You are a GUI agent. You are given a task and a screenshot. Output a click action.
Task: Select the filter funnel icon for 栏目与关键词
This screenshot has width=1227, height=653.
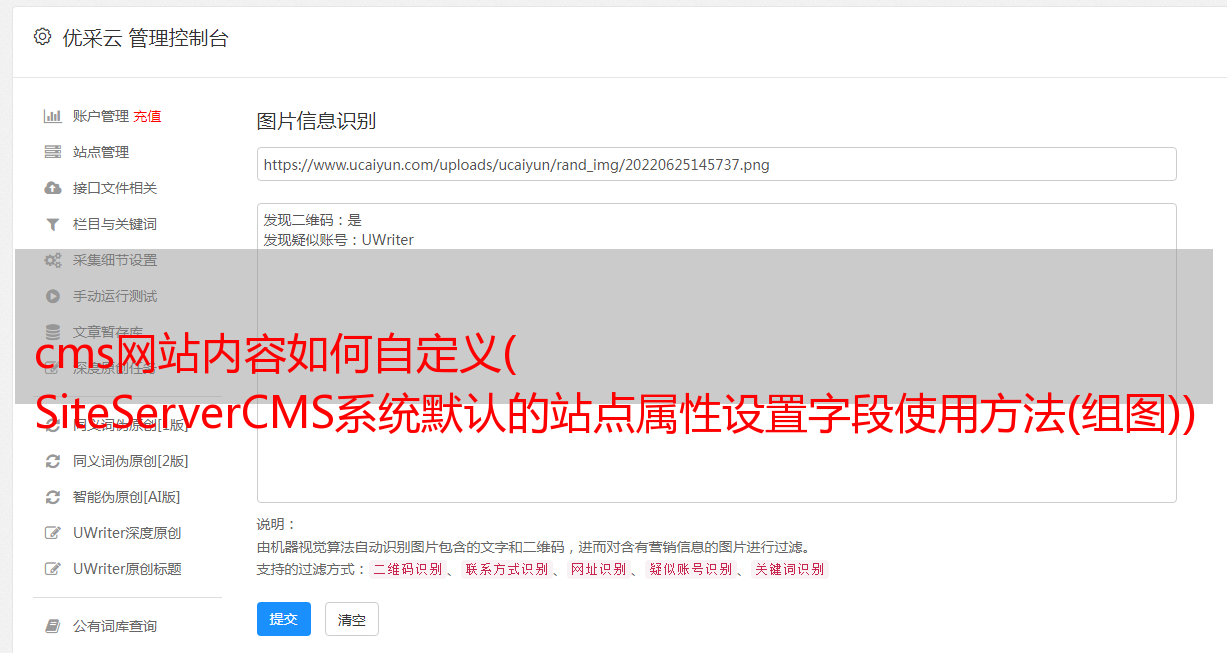(x=53, y=224)
